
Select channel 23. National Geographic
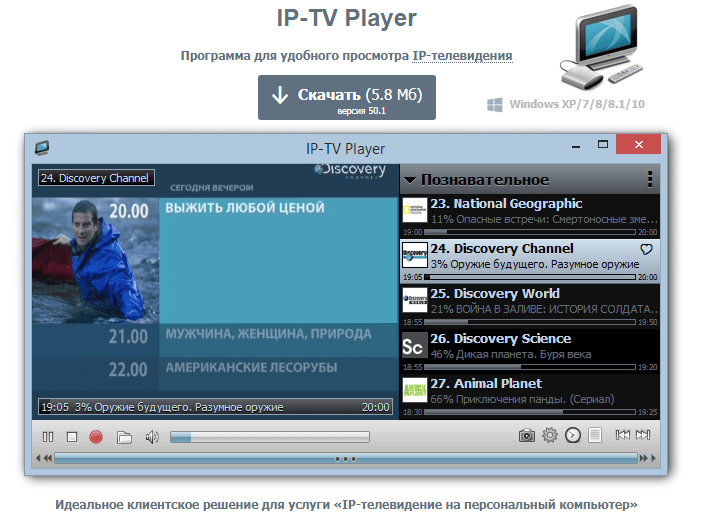(530, 216)
